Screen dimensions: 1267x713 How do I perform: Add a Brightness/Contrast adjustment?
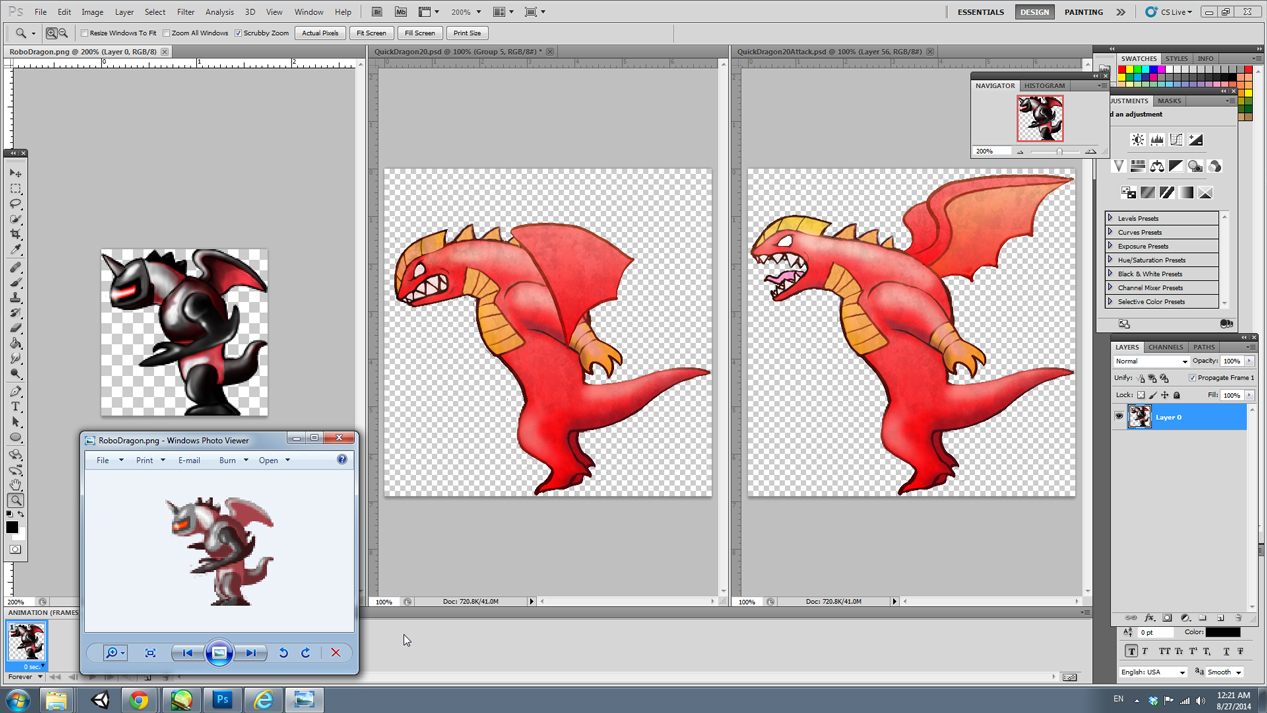pos(1138,140)
